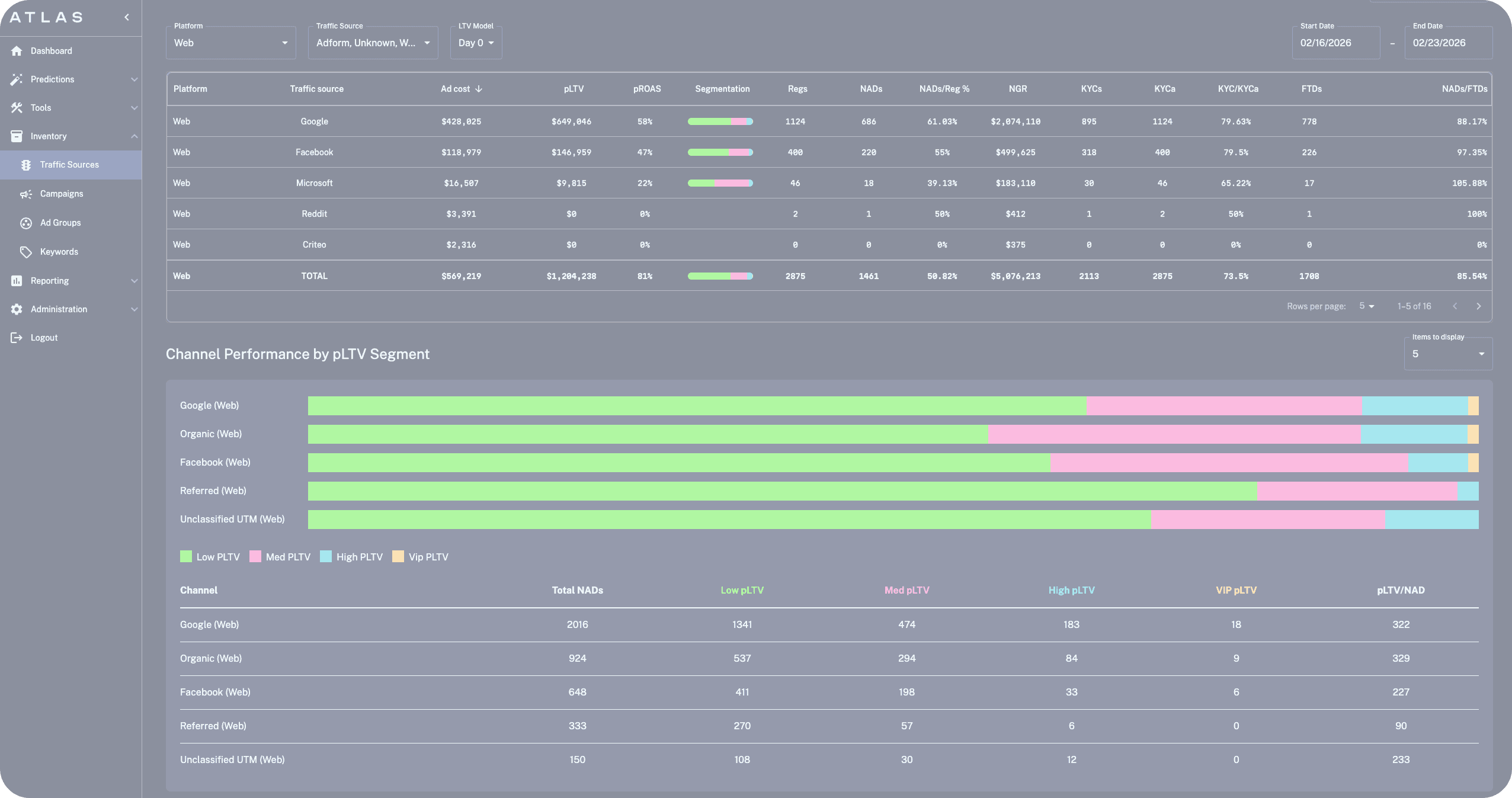Collapse the sidebar with the chevron

tap(127, 17)
